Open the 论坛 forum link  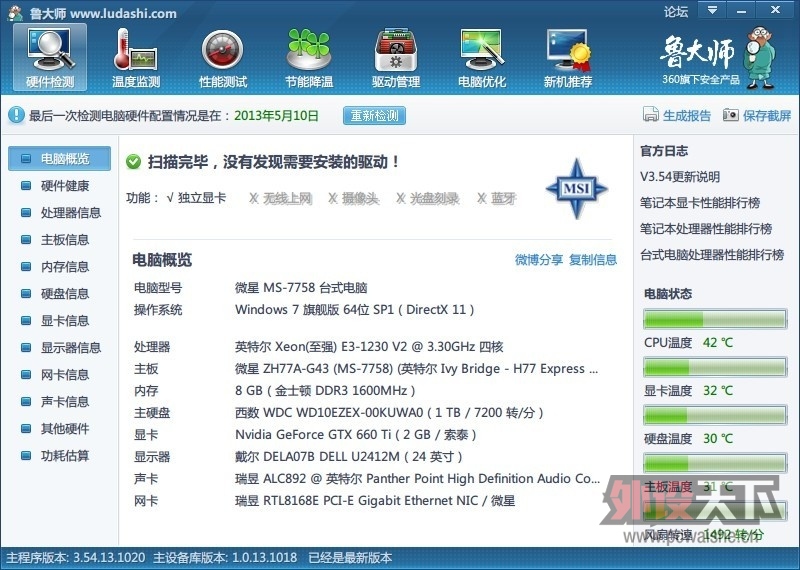click(x=676, y=11)
